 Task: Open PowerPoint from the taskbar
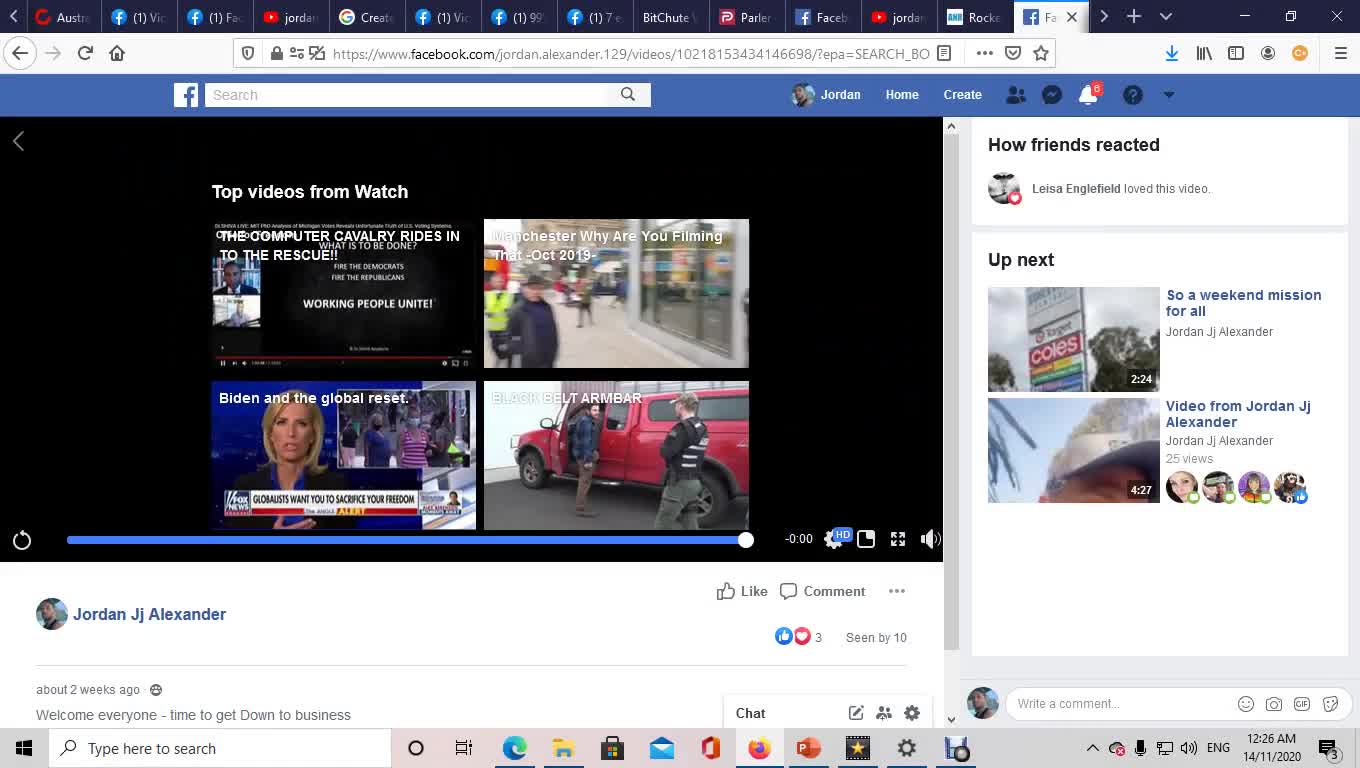tap(808, 748)
